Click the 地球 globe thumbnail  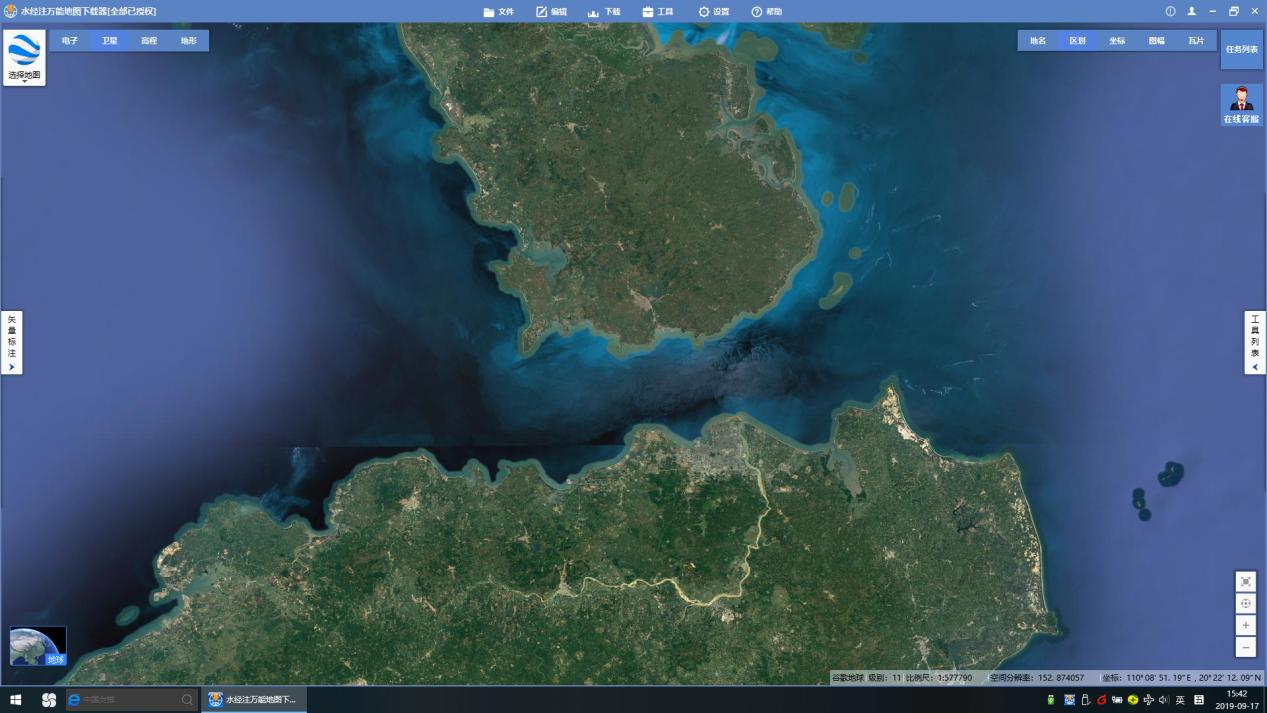pyautogui.click(x=38, y=646)
